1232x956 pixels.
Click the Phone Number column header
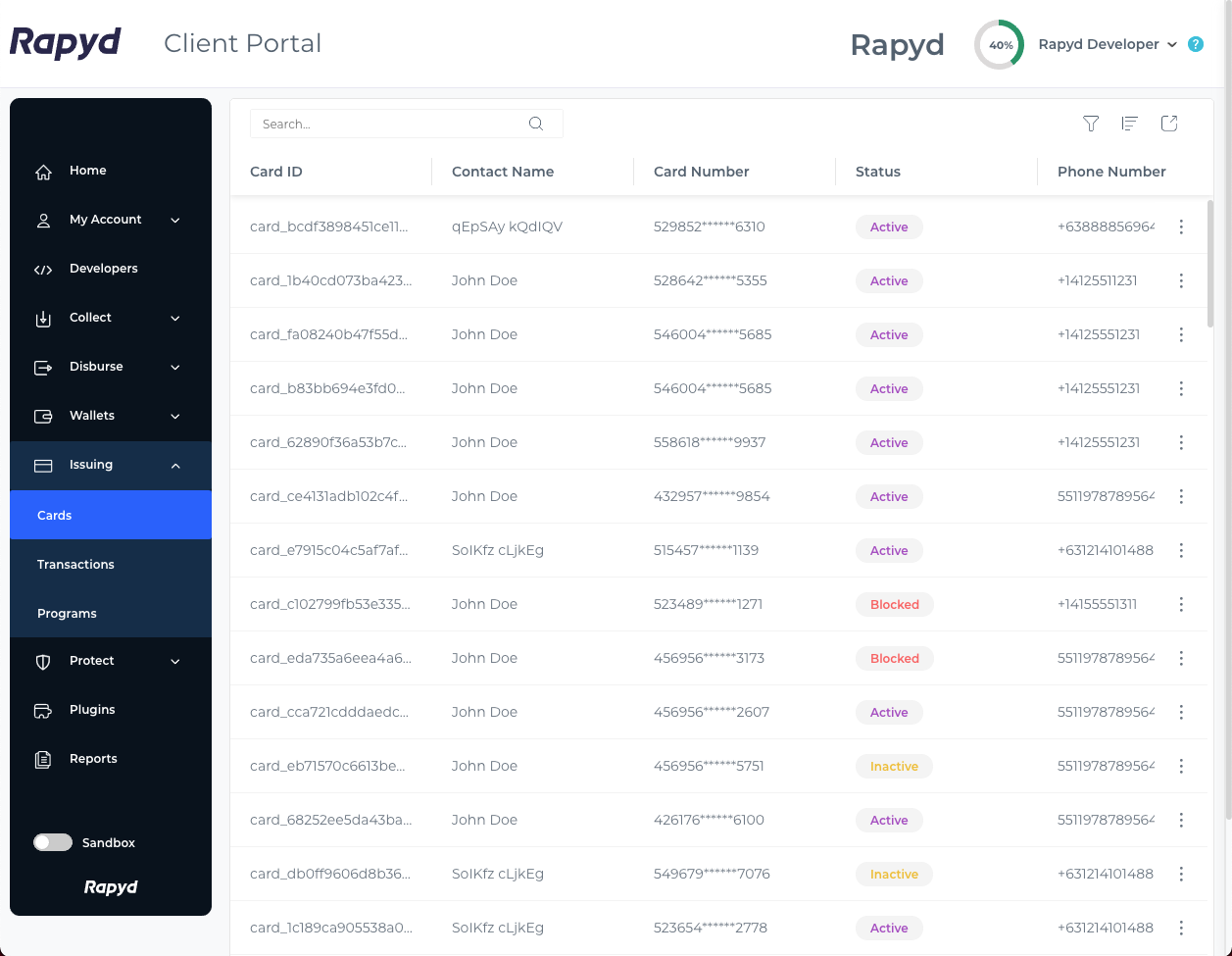click(1111, 172)
